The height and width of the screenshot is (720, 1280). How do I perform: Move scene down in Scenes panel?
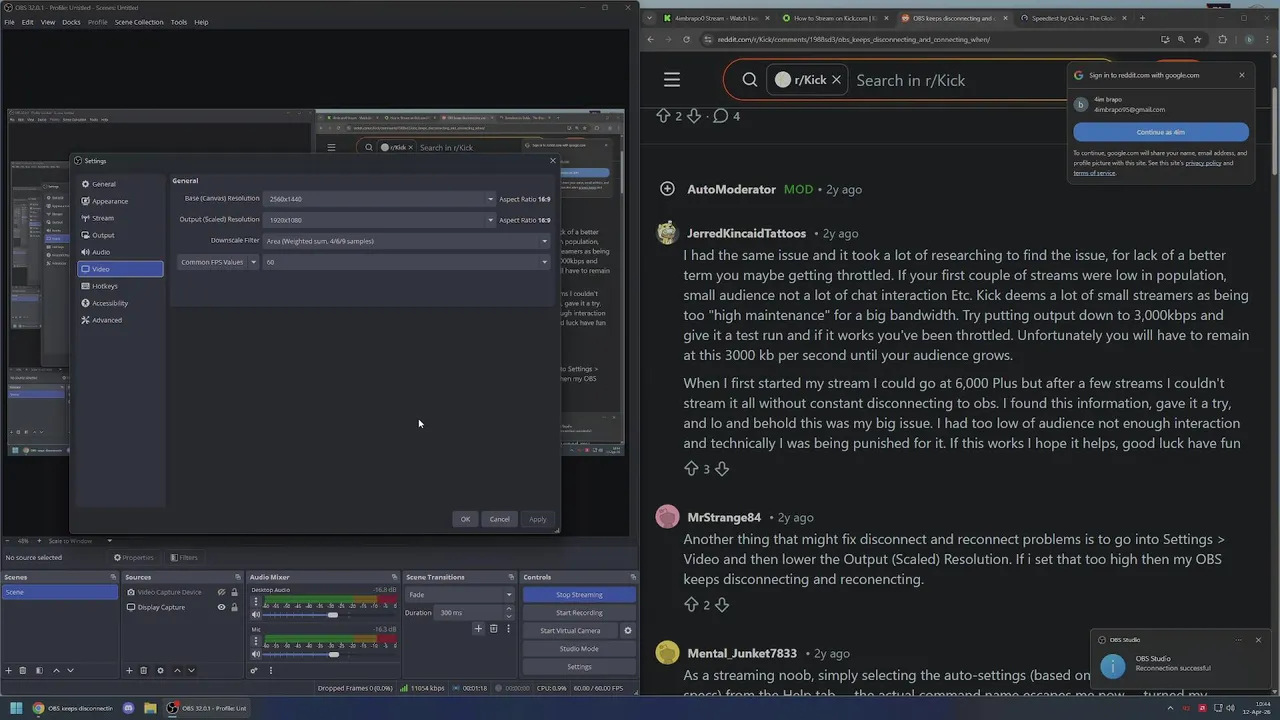(70, 670)
